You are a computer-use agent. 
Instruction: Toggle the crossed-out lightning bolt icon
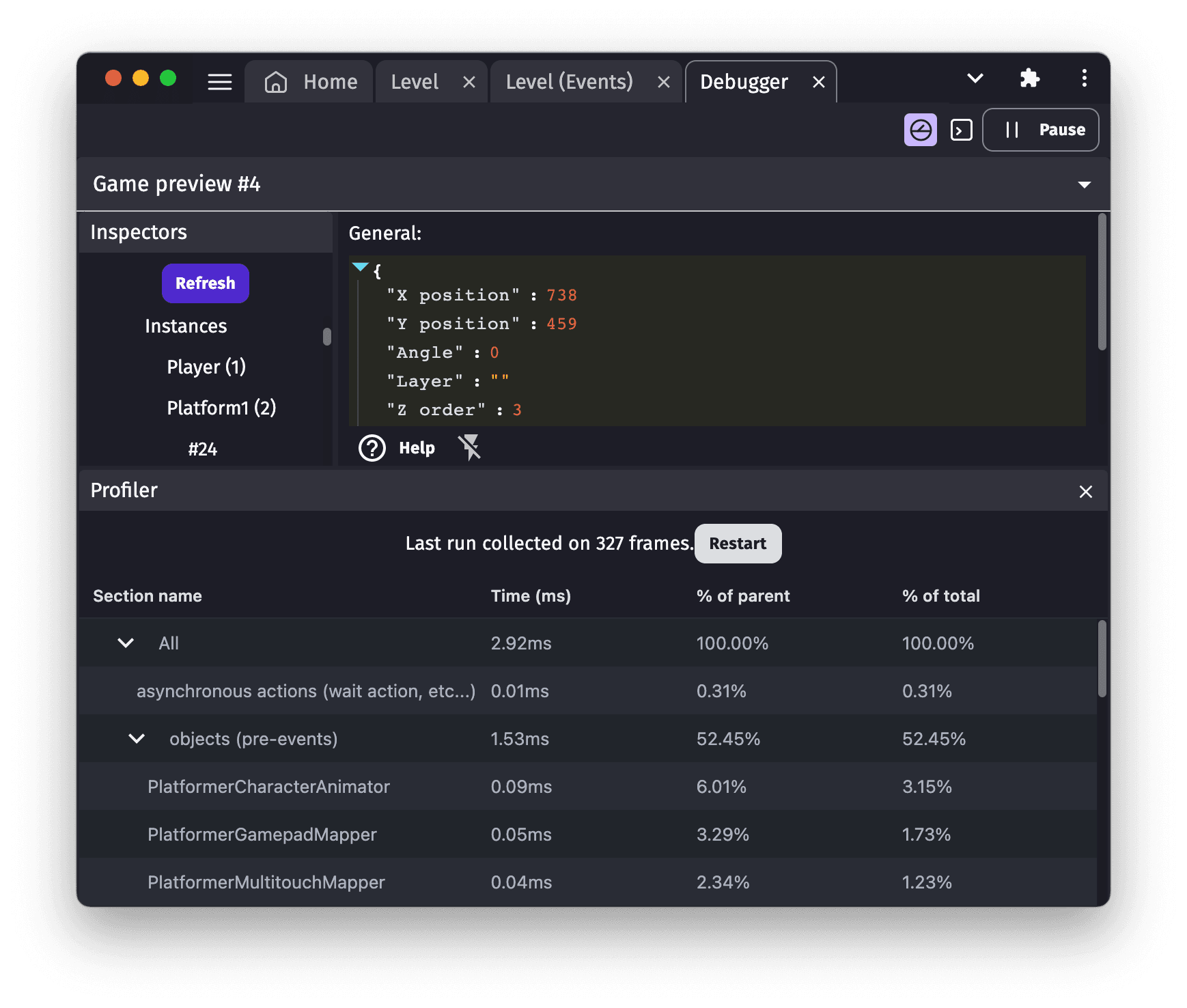coord(470,448)
